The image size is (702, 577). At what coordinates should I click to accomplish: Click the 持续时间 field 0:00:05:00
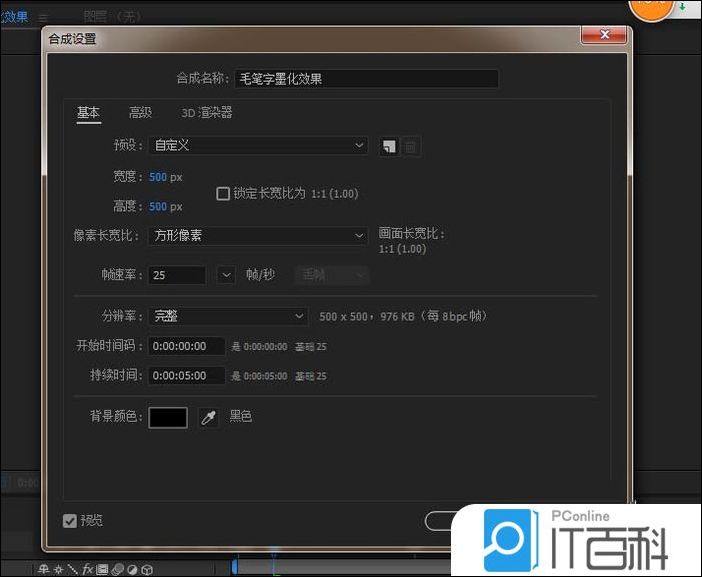[x=186, y=376]
